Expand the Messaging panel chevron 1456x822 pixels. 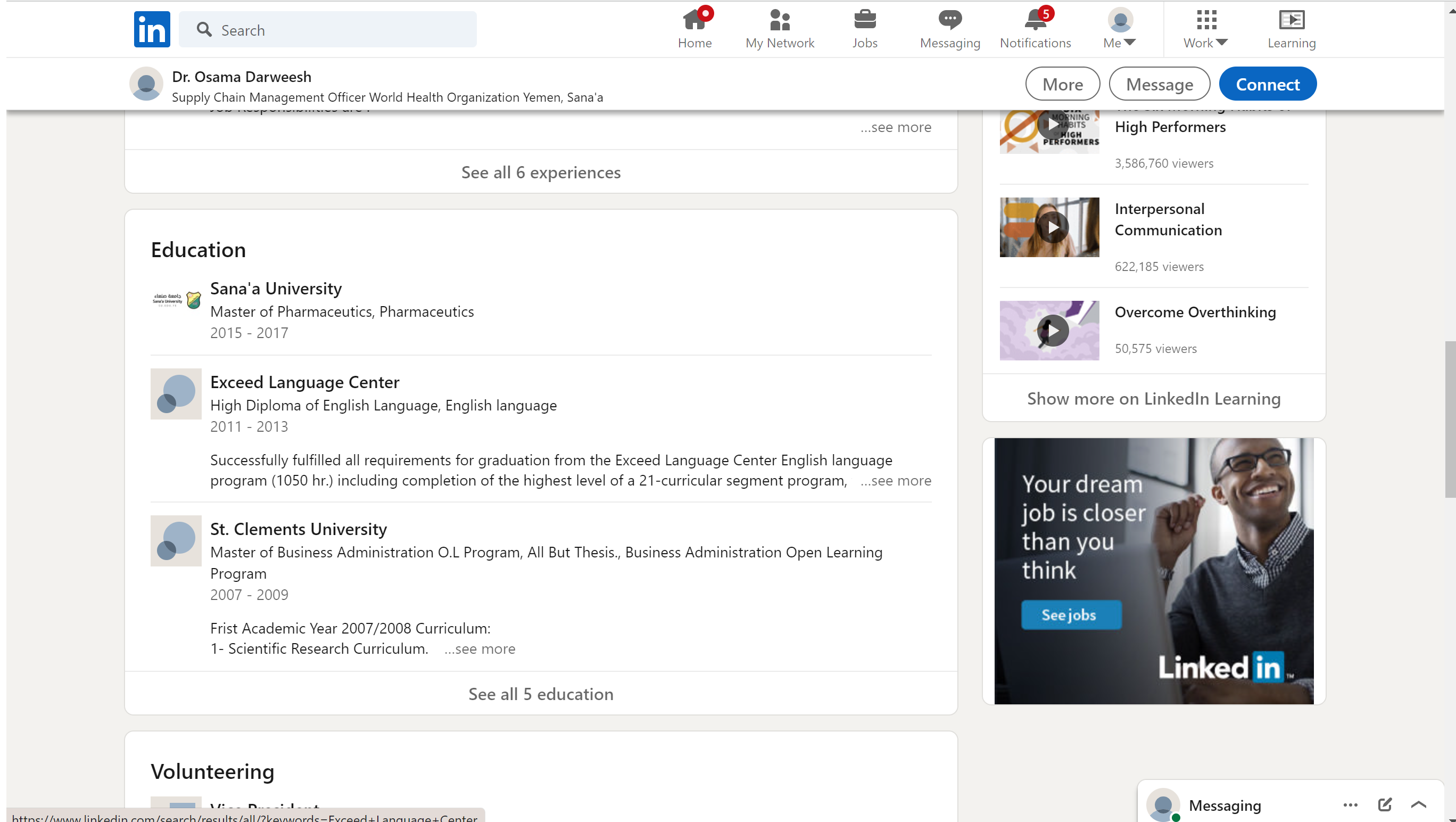(1418, 804)
